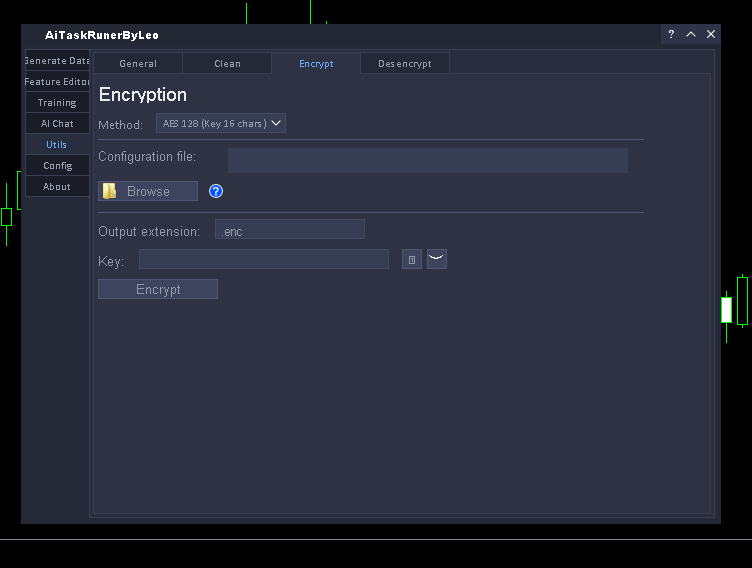This screenshot has width=752, height=568.
Task: Switch to the General tab
Action: [138, 64]
